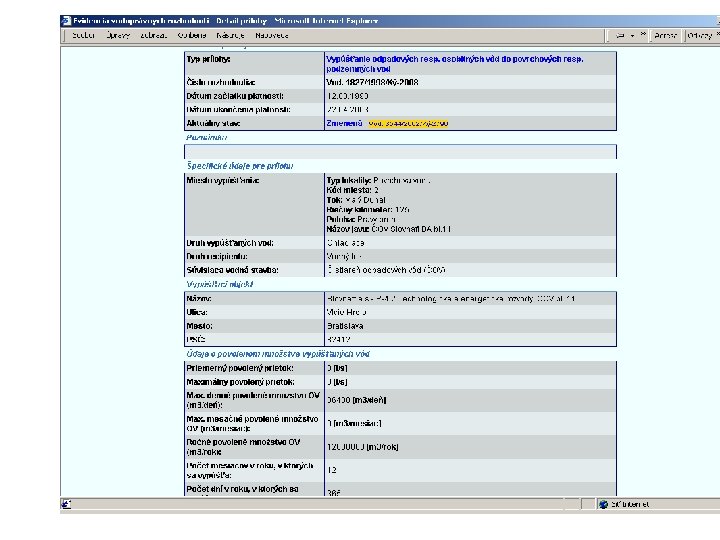The image size is (720, 540).
Task: Select the Bratislava city value
Action: tap(345, 326)
